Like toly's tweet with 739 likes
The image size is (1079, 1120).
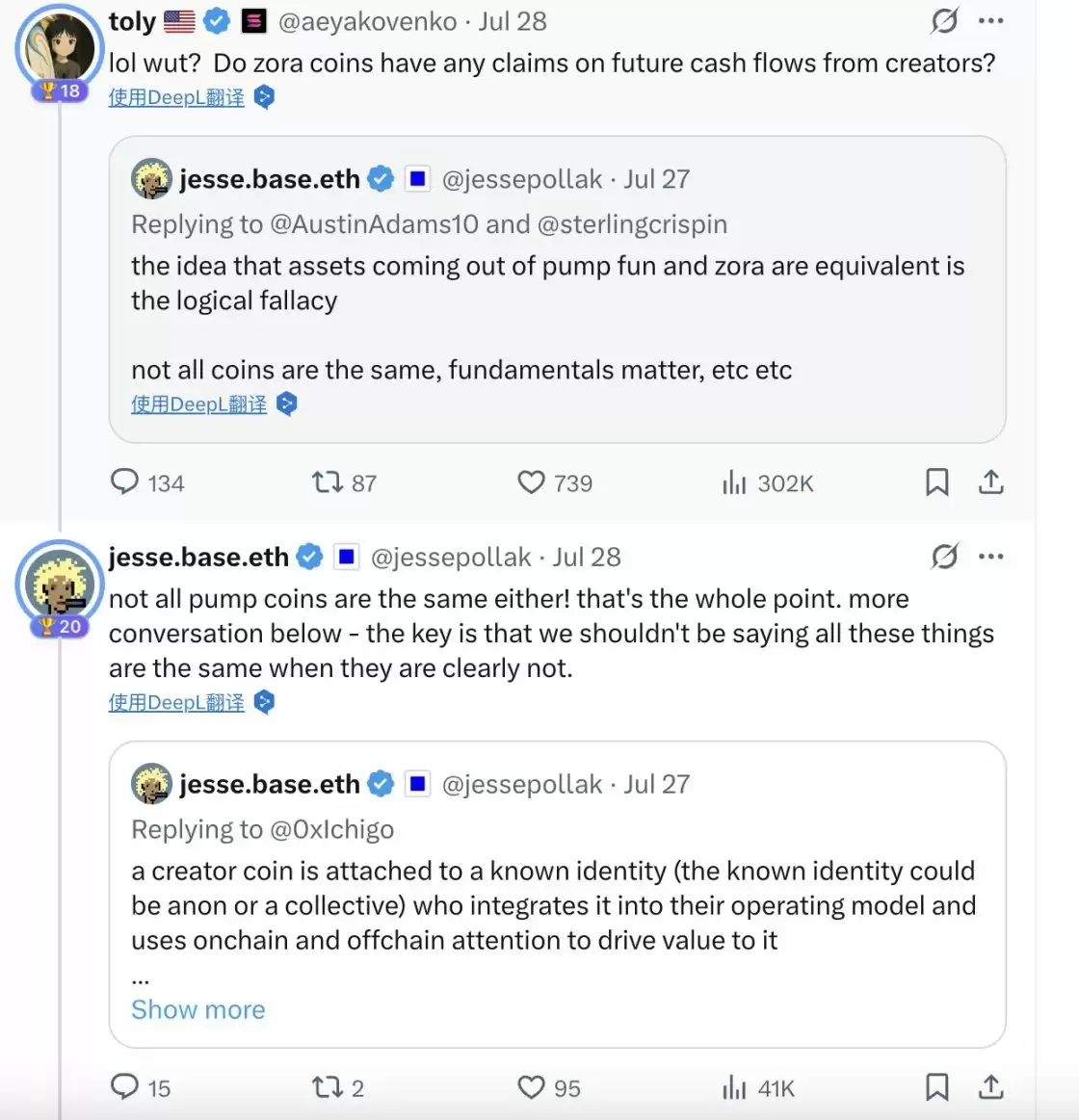click(x=532, y=482)
